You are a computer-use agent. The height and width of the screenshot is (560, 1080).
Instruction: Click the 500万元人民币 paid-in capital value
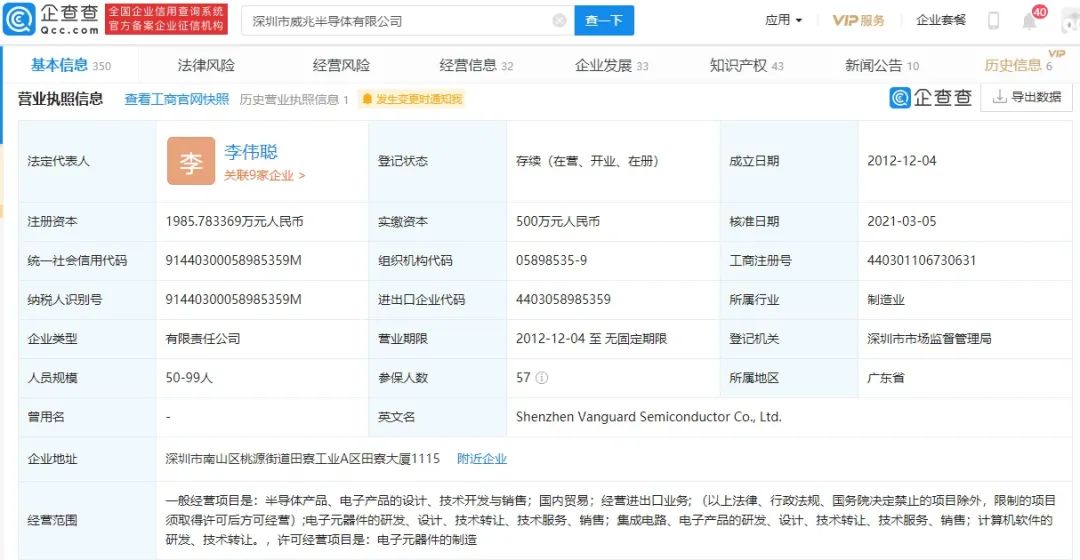pos(558,222)
